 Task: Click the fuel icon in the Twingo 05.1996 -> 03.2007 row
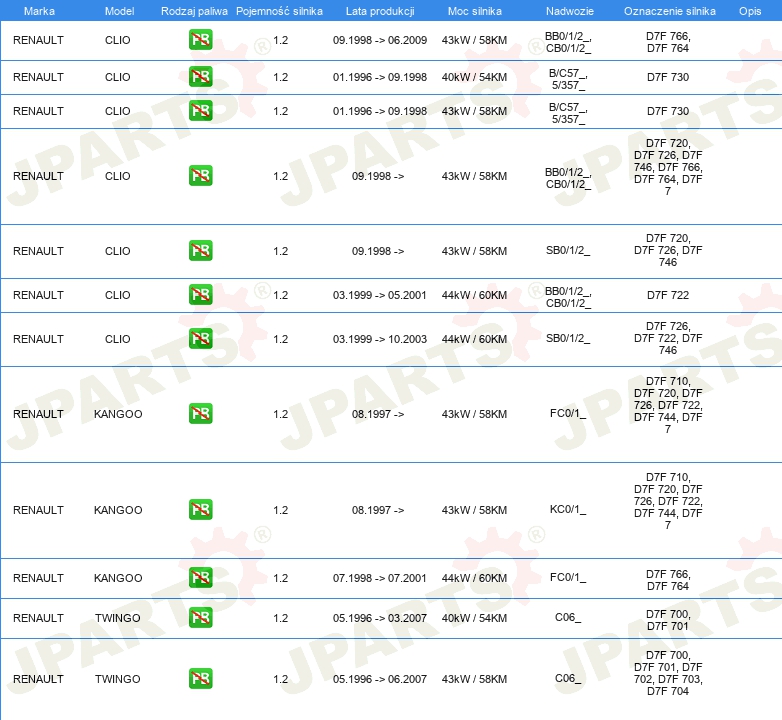pyautogui.click(x=200, y=618)
